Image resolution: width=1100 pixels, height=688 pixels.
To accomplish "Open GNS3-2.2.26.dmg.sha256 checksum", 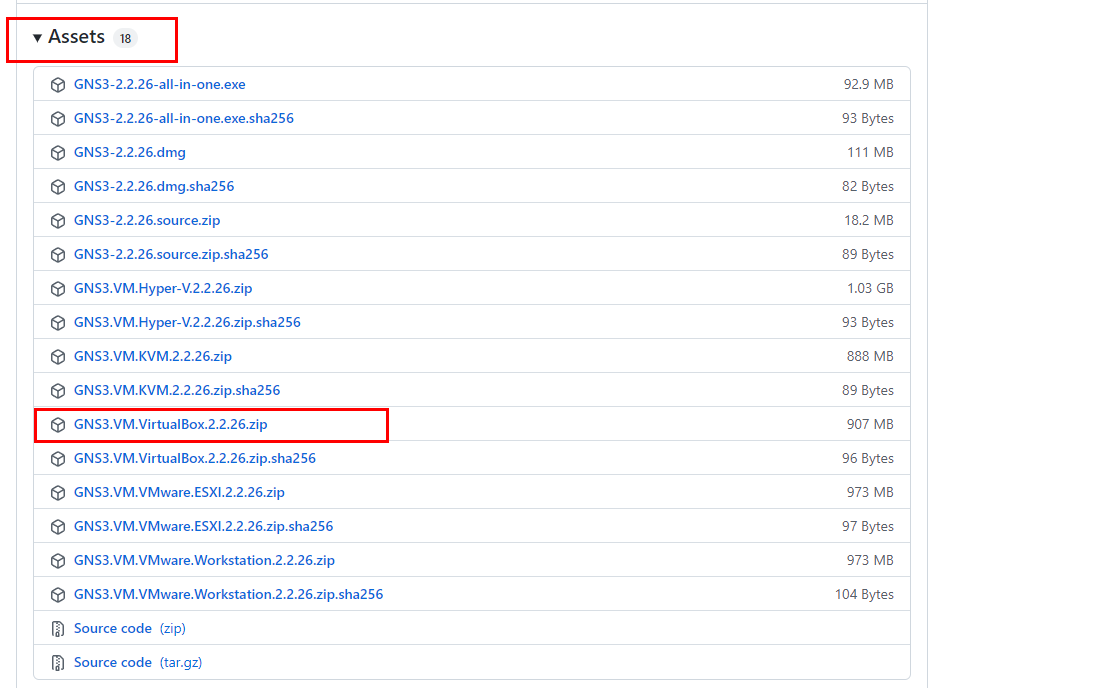I will [154, 187].
